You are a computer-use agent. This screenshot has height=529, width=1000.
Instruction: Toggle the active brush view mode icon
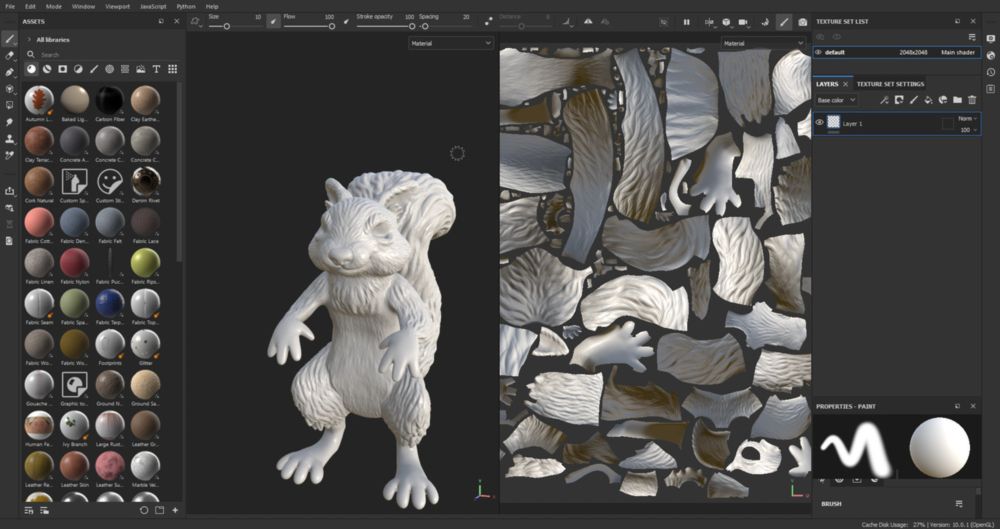point(784,22)
